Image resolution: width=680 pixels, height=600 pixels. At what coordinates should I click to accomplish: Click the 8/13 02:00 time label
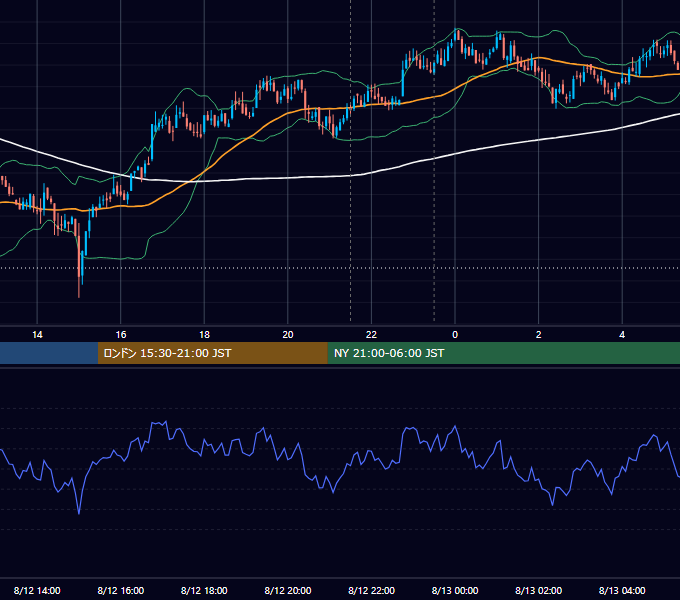click(x=539, y=590)
